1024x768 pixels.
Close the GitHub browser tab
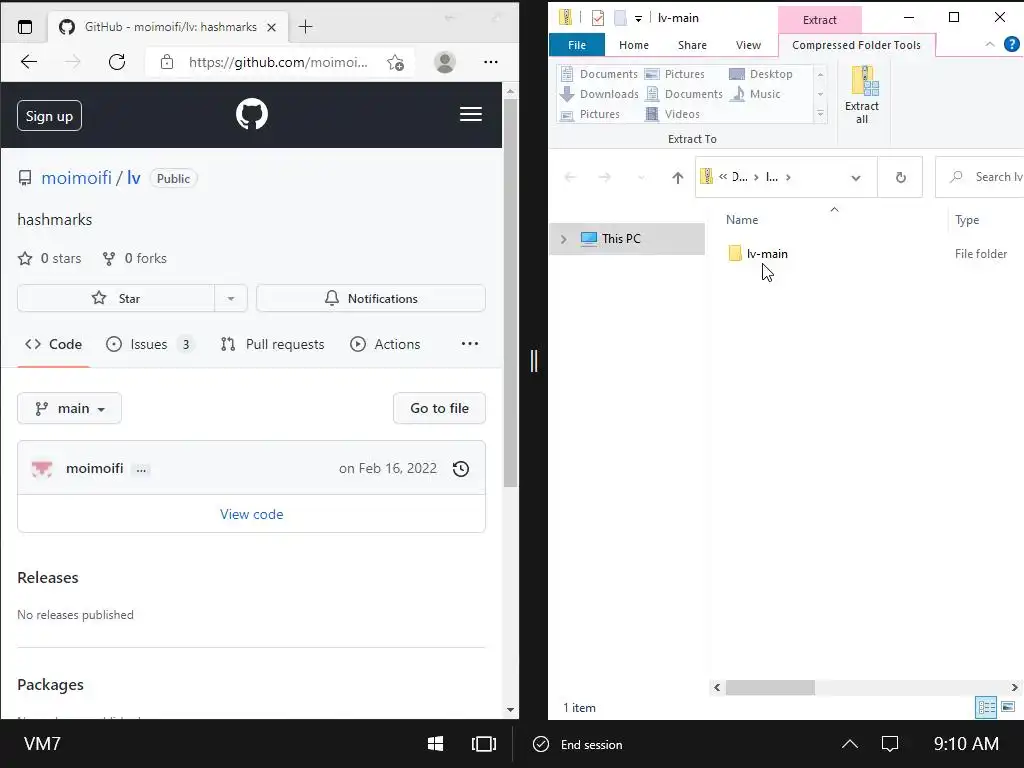coord(272,27)
